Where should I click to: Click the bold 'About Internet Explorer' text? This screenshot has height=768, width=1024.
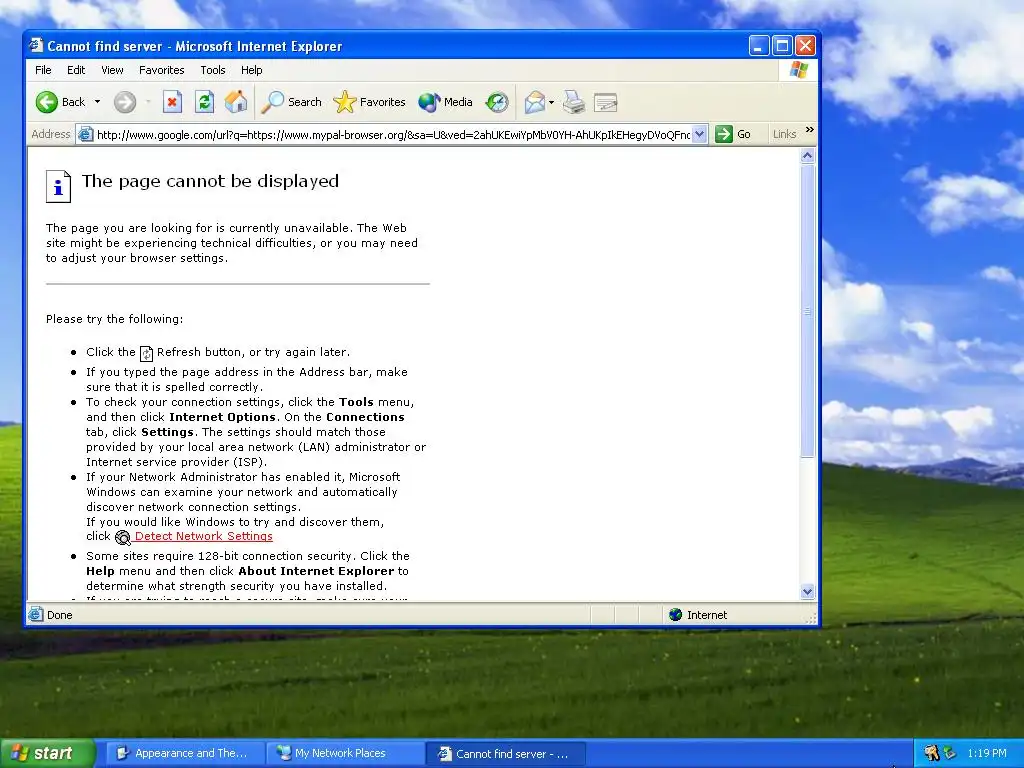tap(316, 571)
